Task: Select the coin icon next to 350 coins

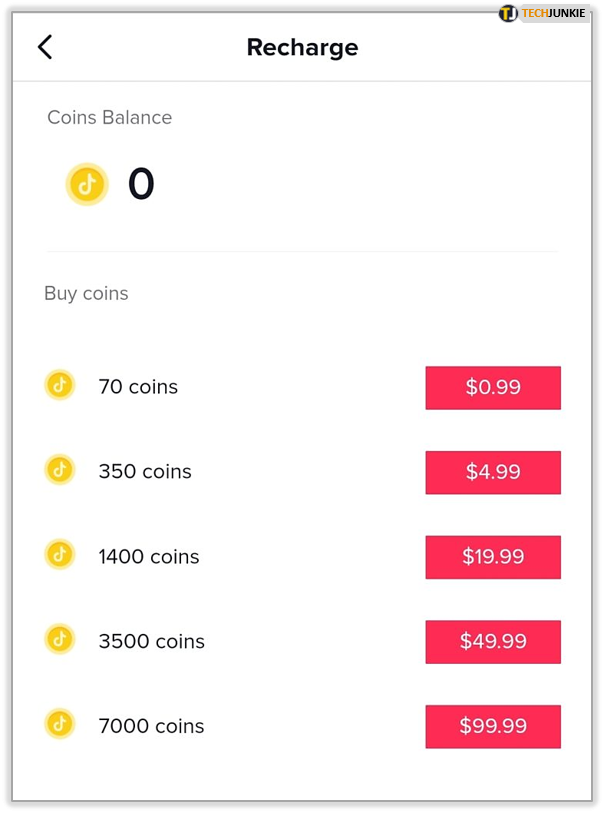Action: [x=59, y=472]
